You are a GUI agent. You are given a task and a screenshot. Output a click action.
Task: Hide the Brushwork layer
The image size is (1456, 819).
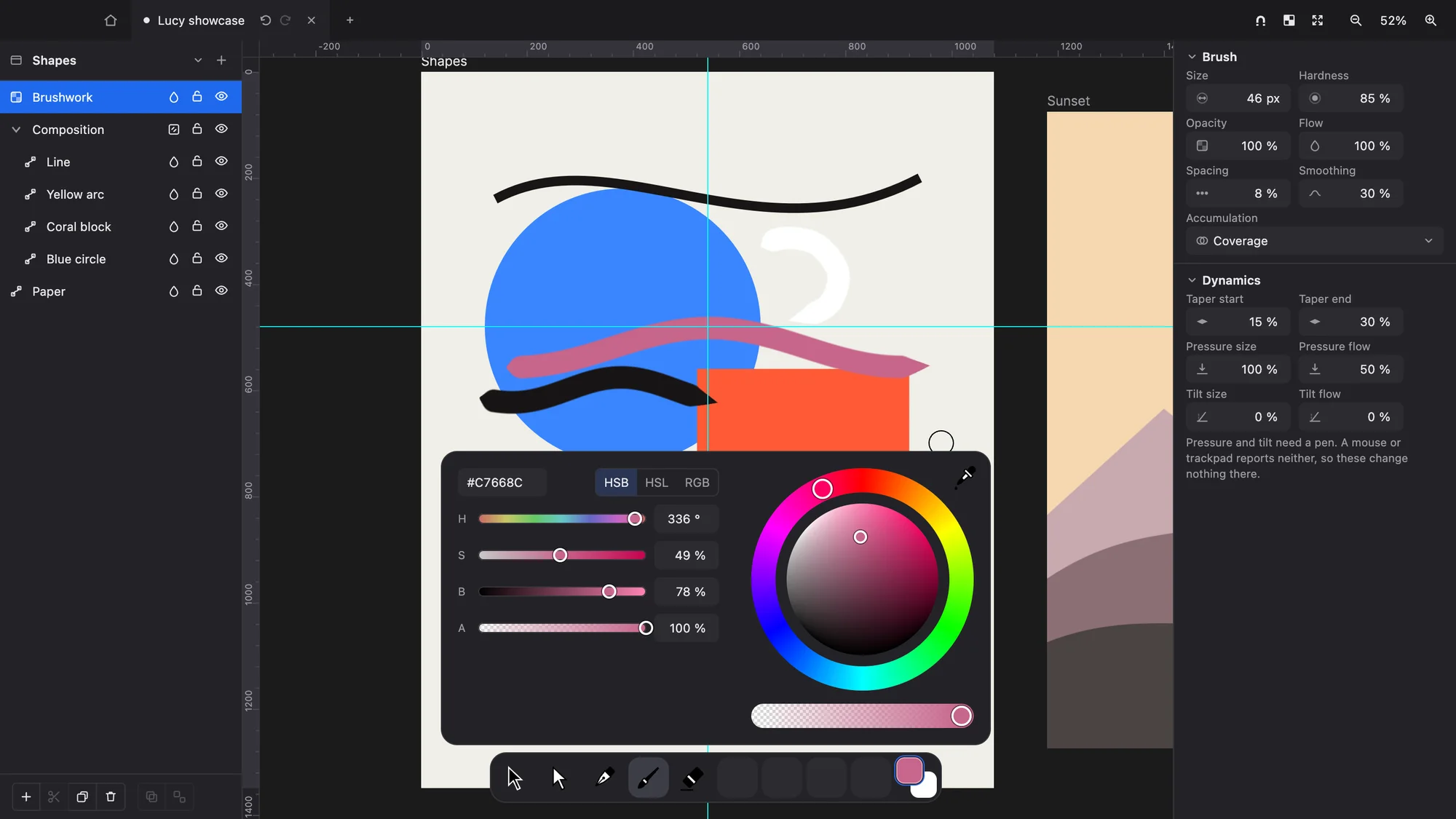coord(221,97)
